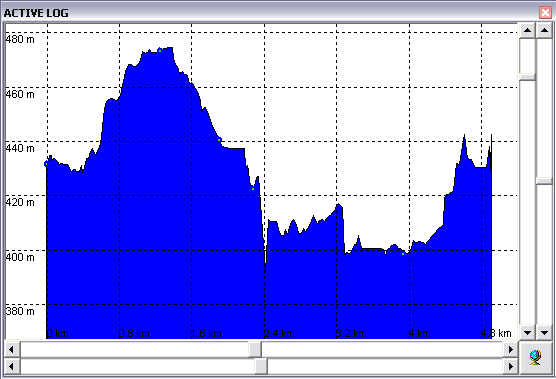This screenshot has width=556, height=379.
Task: Select the waypoint marker at track start
Action: [x=46, y=163]
